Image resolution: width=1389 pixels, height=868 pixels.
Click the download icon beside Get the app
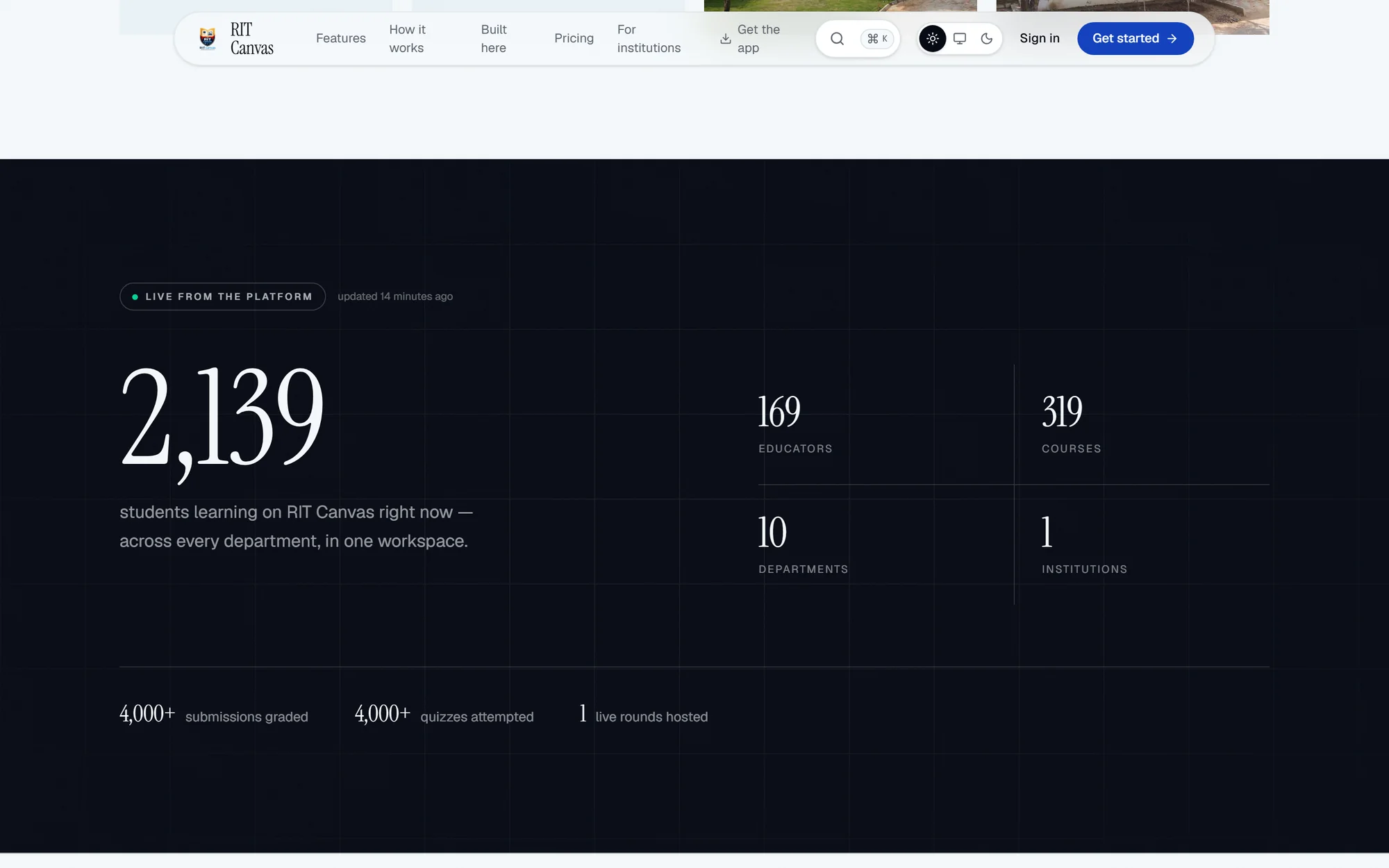click(x=725, y=39)
